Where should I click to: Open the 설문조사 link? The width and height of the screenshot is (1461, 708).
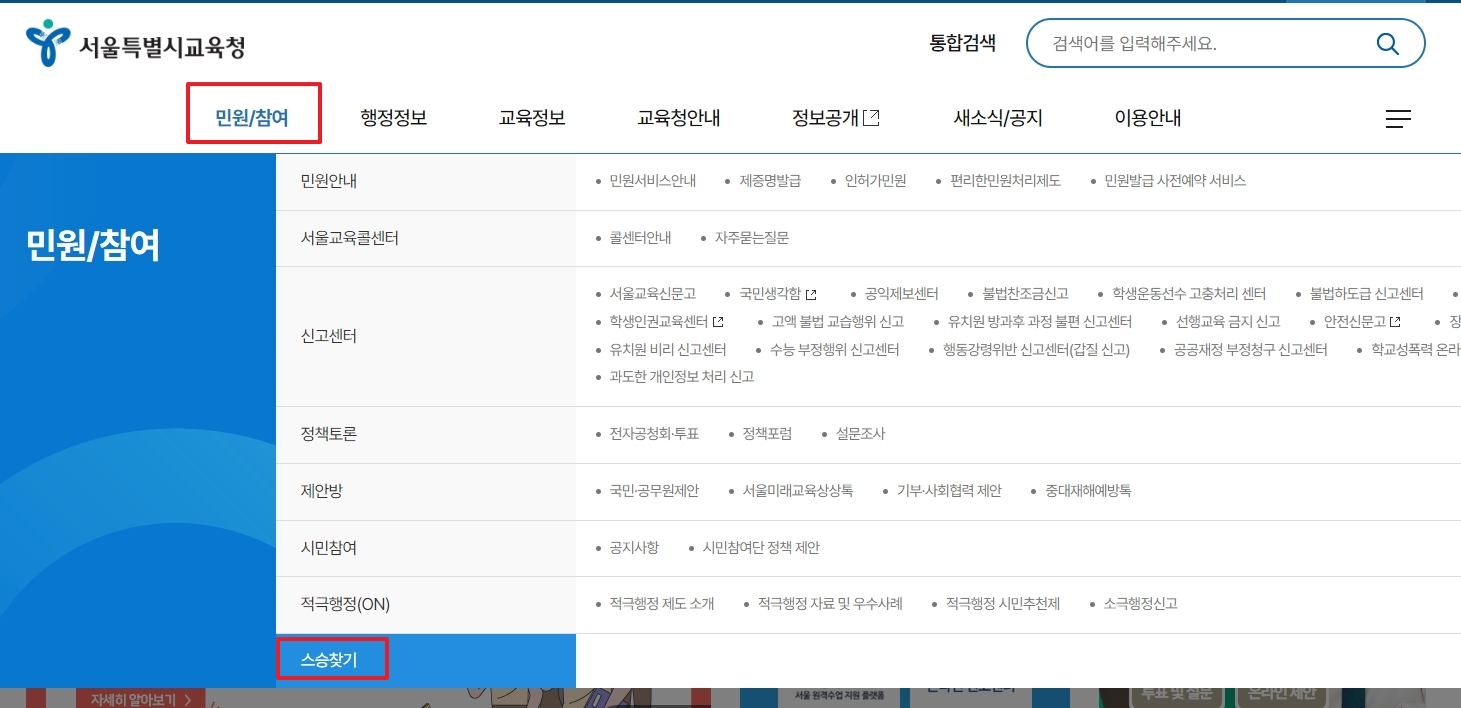pos(860,434)
